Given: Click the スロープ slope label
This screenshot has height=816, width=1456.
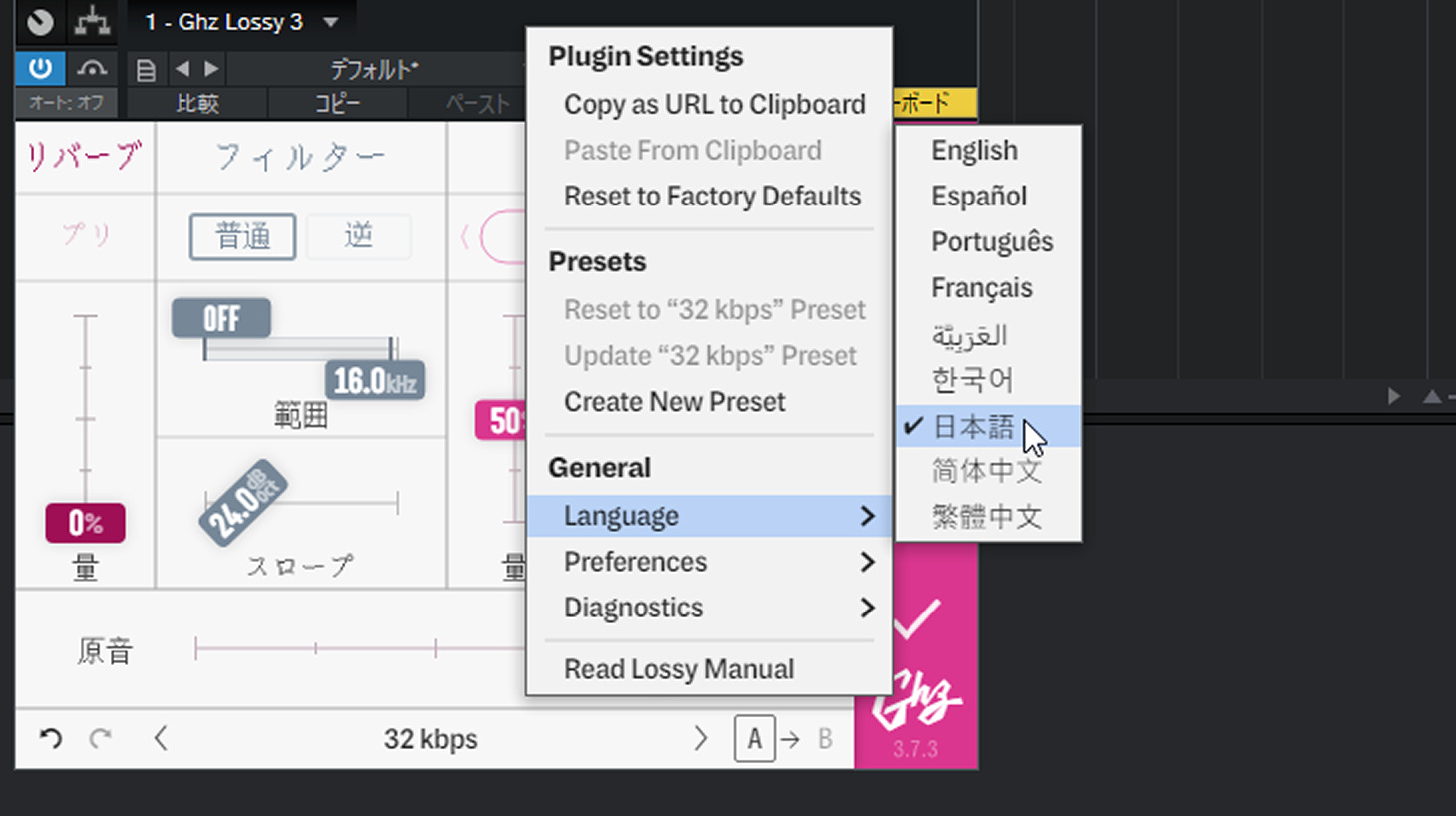Looking at the screenshot, I should [300, 566].
